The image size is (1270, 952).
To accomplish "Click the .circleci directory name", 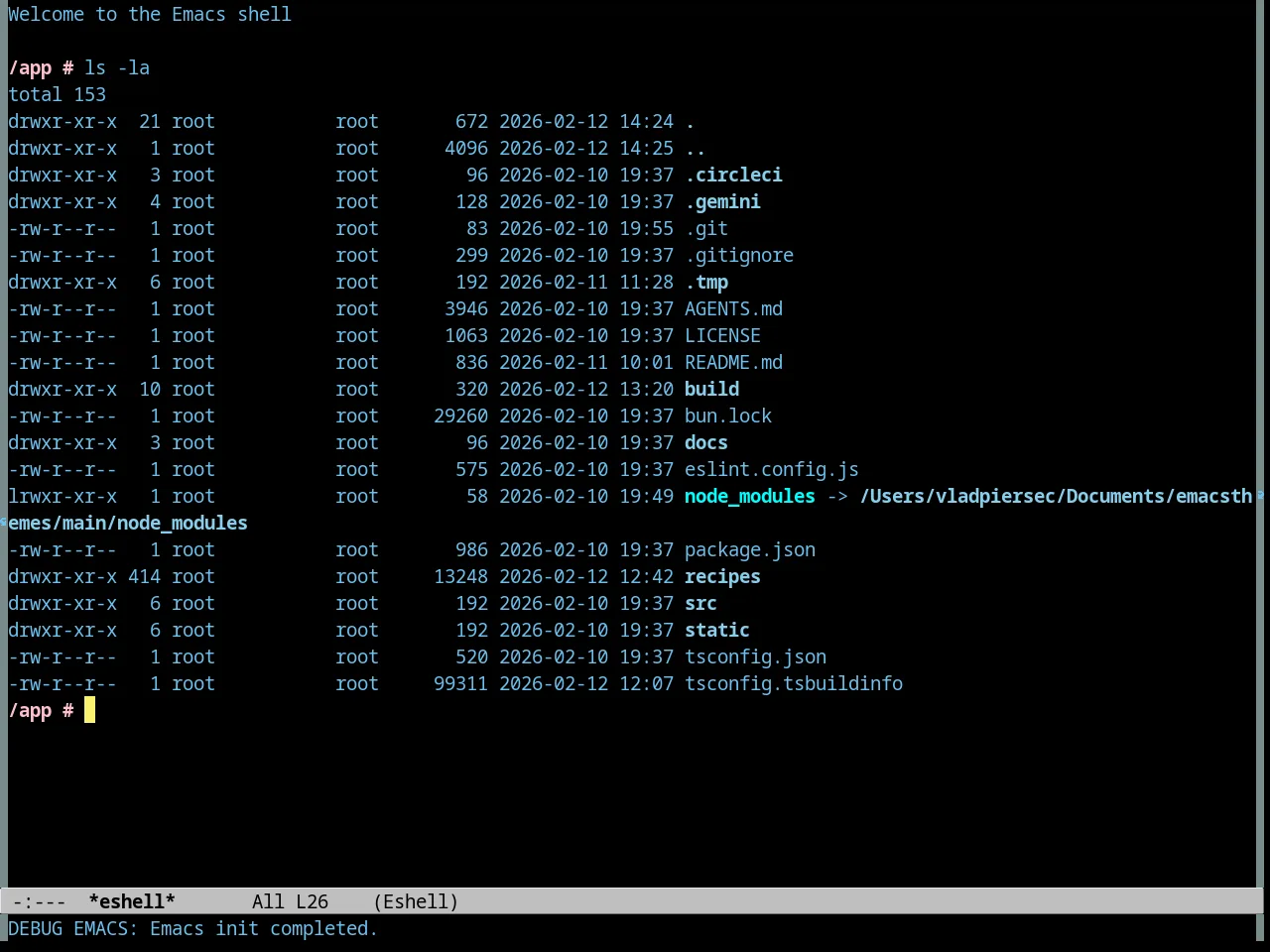I will click(733, 175).
